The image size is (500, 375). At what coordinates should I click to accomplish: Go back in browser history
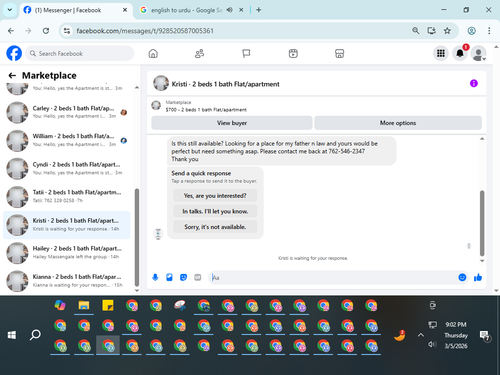tap(11, 31)
